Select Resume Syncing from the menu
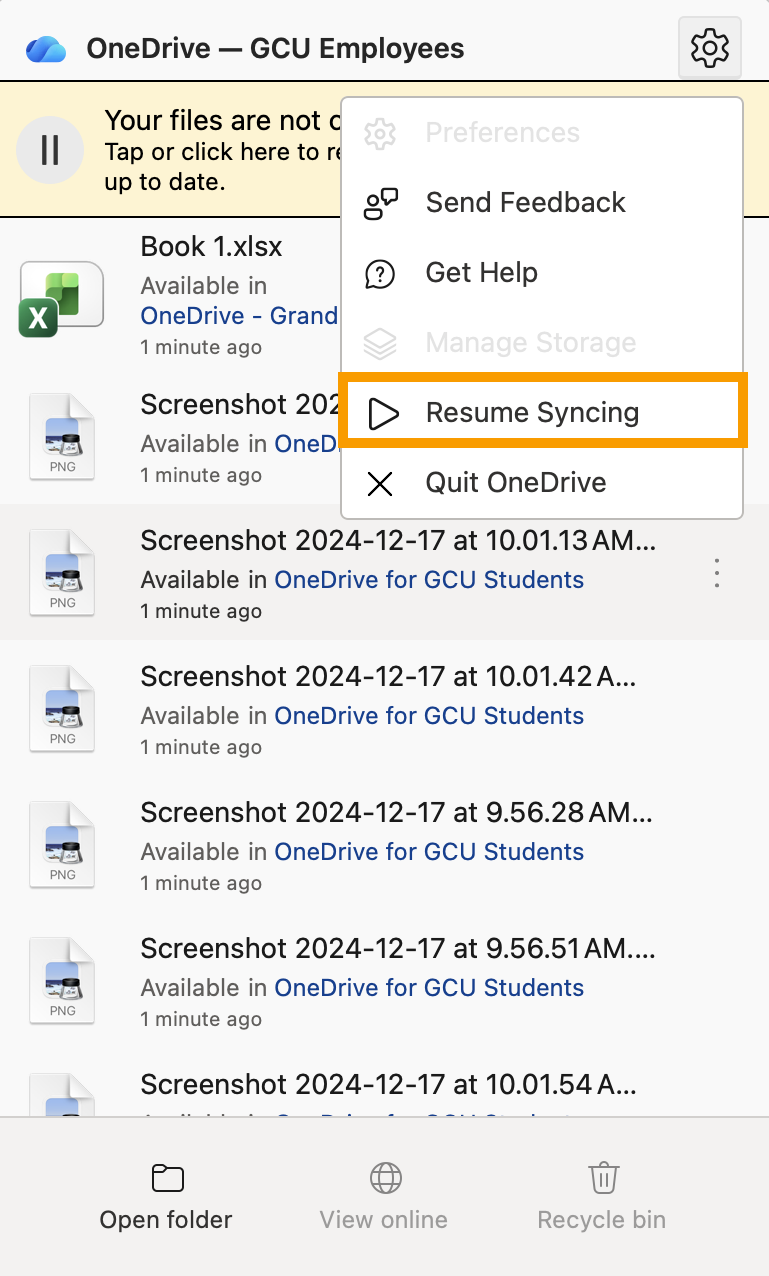This screenshot has height=1276, width=769. (x=532, y=413)
